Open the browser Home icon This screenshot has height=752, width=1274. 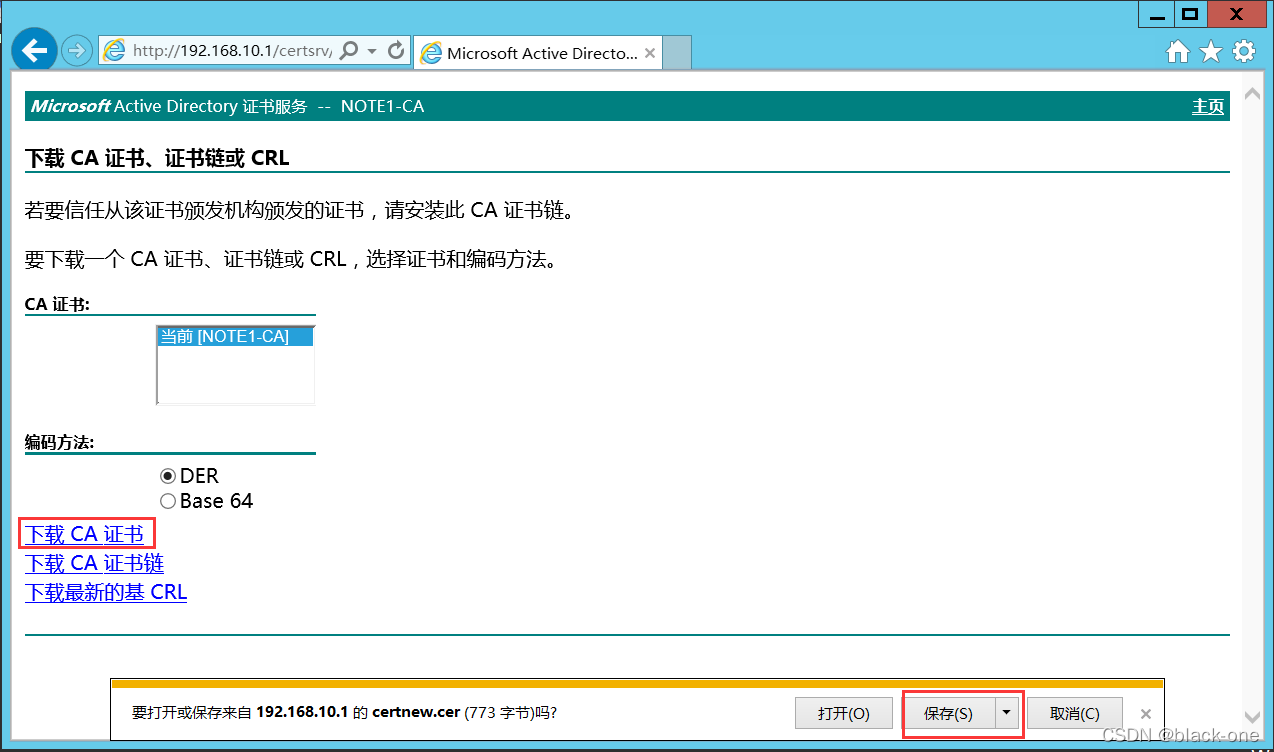click(1179, 51)
